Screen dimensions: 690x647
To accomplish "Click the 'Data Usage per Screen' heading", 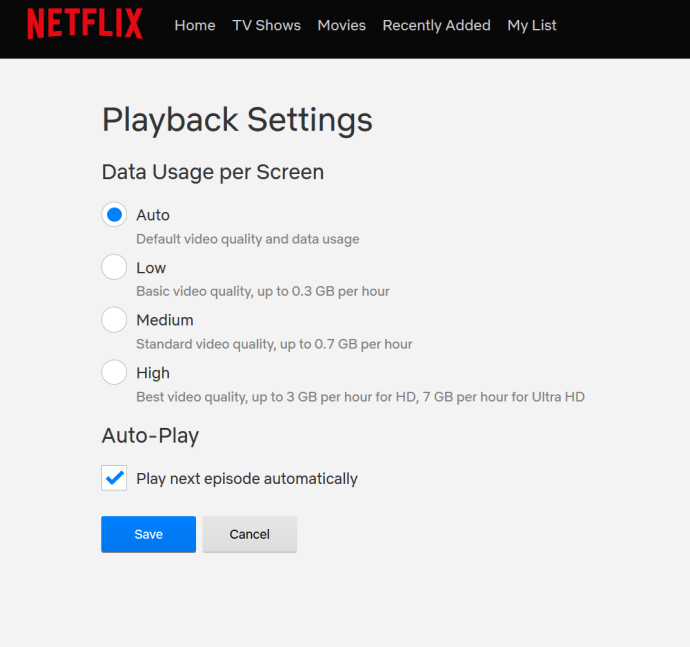I will (213, 172).
